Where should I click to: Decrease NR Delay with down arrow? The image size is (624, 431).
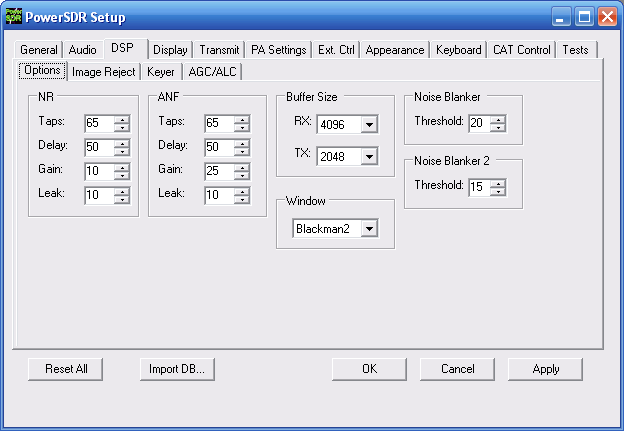point(122,151)
